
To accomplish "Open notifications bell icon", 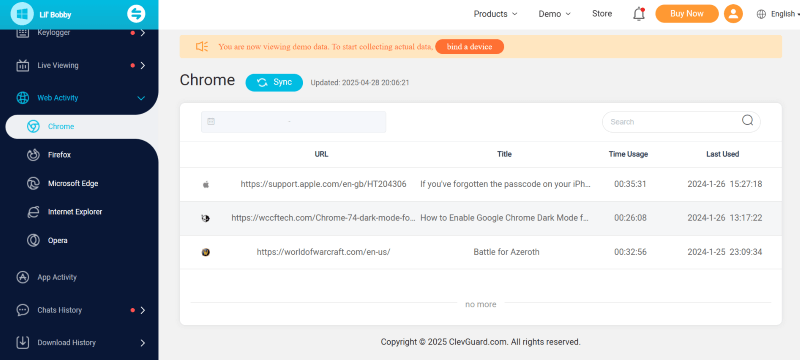I will pyautogui.click(x=639, y=14).
